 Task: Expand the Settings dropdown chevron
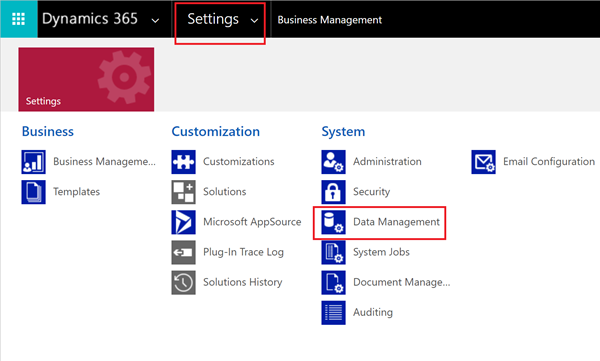pos(254,21)
